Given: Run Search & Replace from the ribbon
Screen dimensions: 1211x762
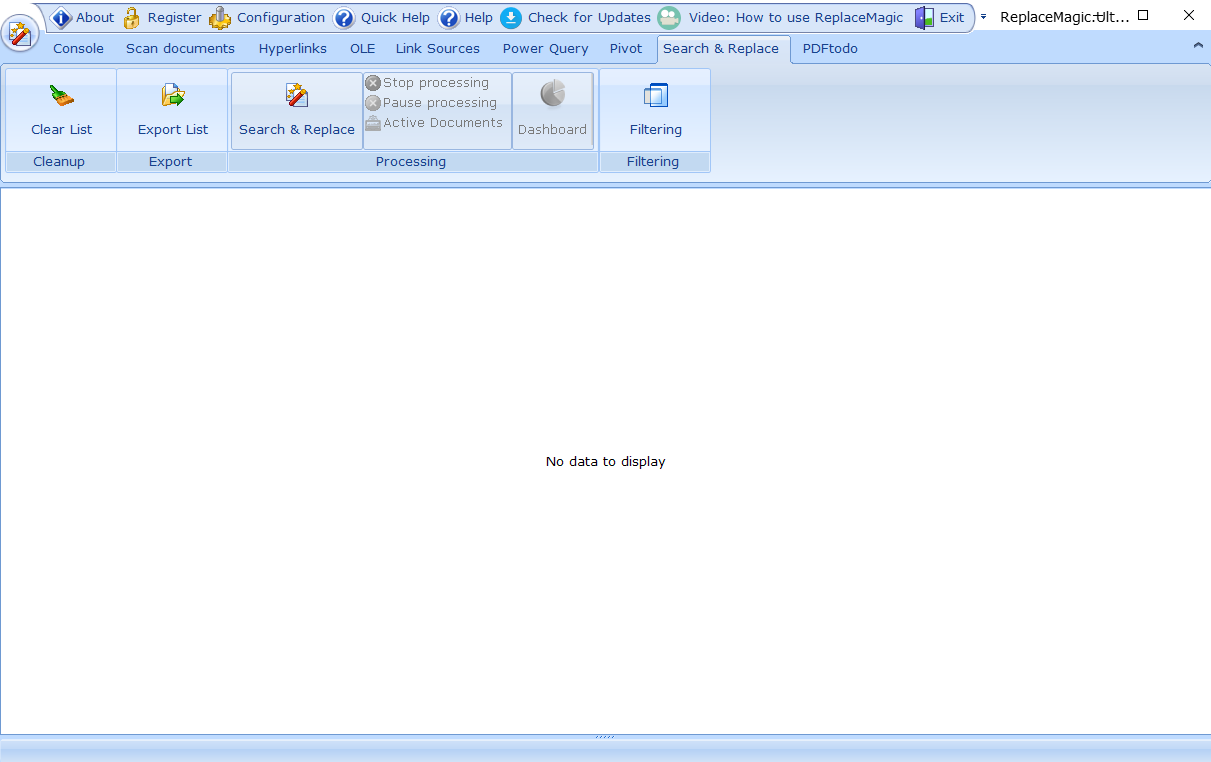Looking at the screenshot, I should tap(297, 110).
